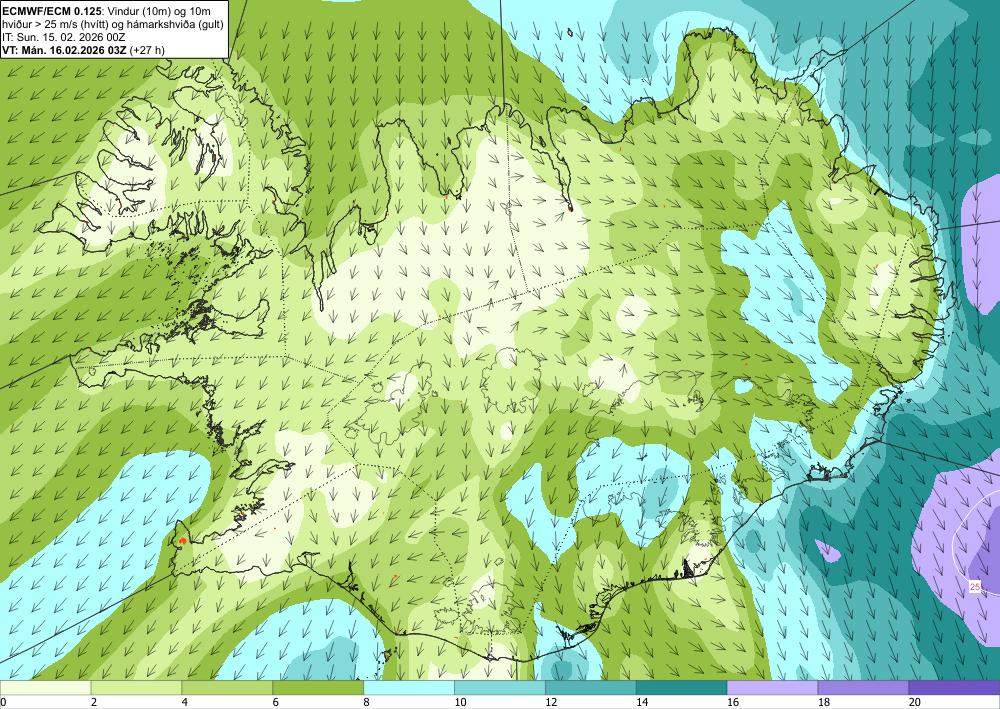Click the pale yellow 0–2 m/s legend swatch
This screenshot has height=709, width=1000.
(x=45, y=688)
